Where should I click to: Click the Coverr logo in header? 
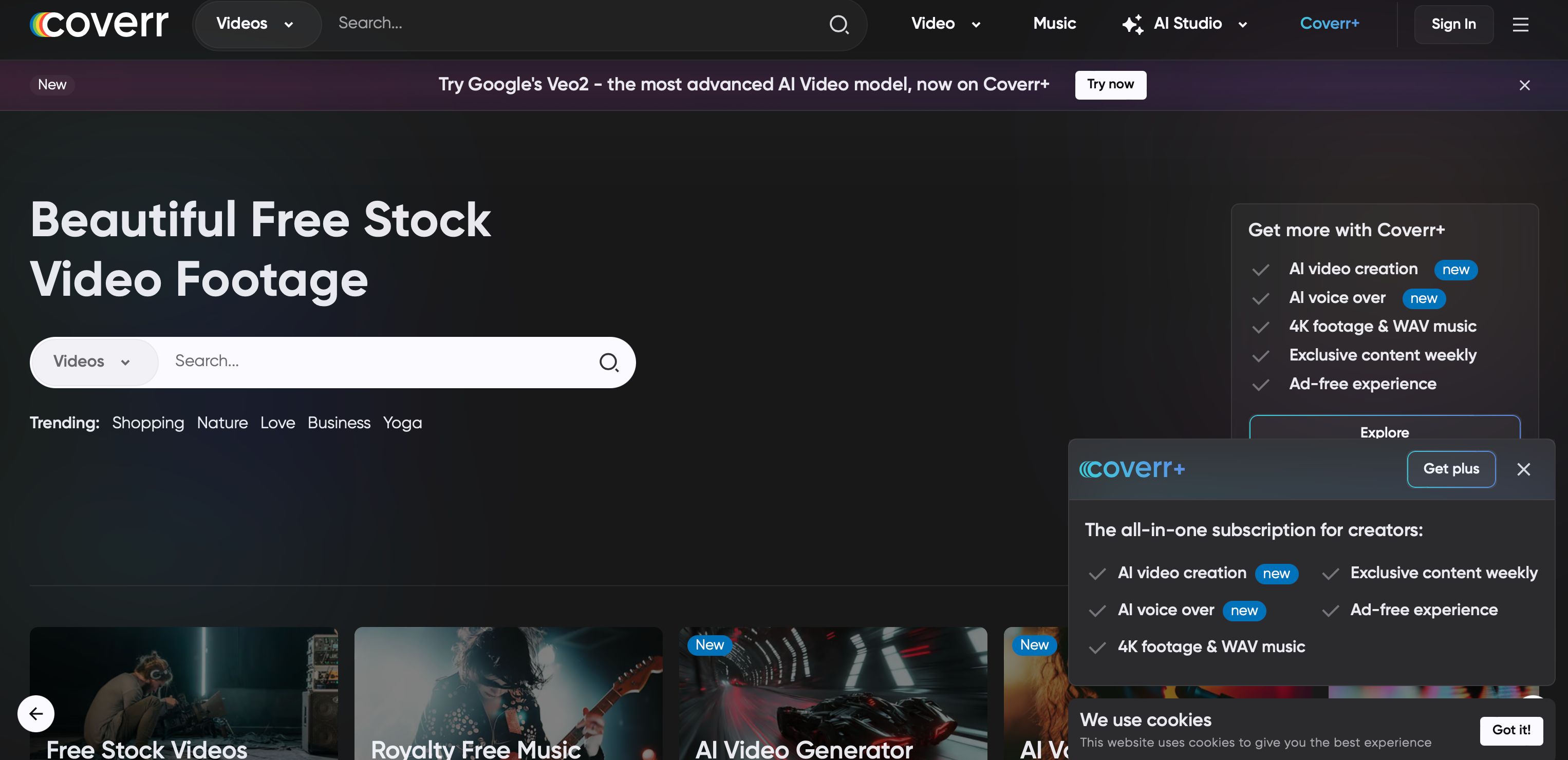[99, 24]
